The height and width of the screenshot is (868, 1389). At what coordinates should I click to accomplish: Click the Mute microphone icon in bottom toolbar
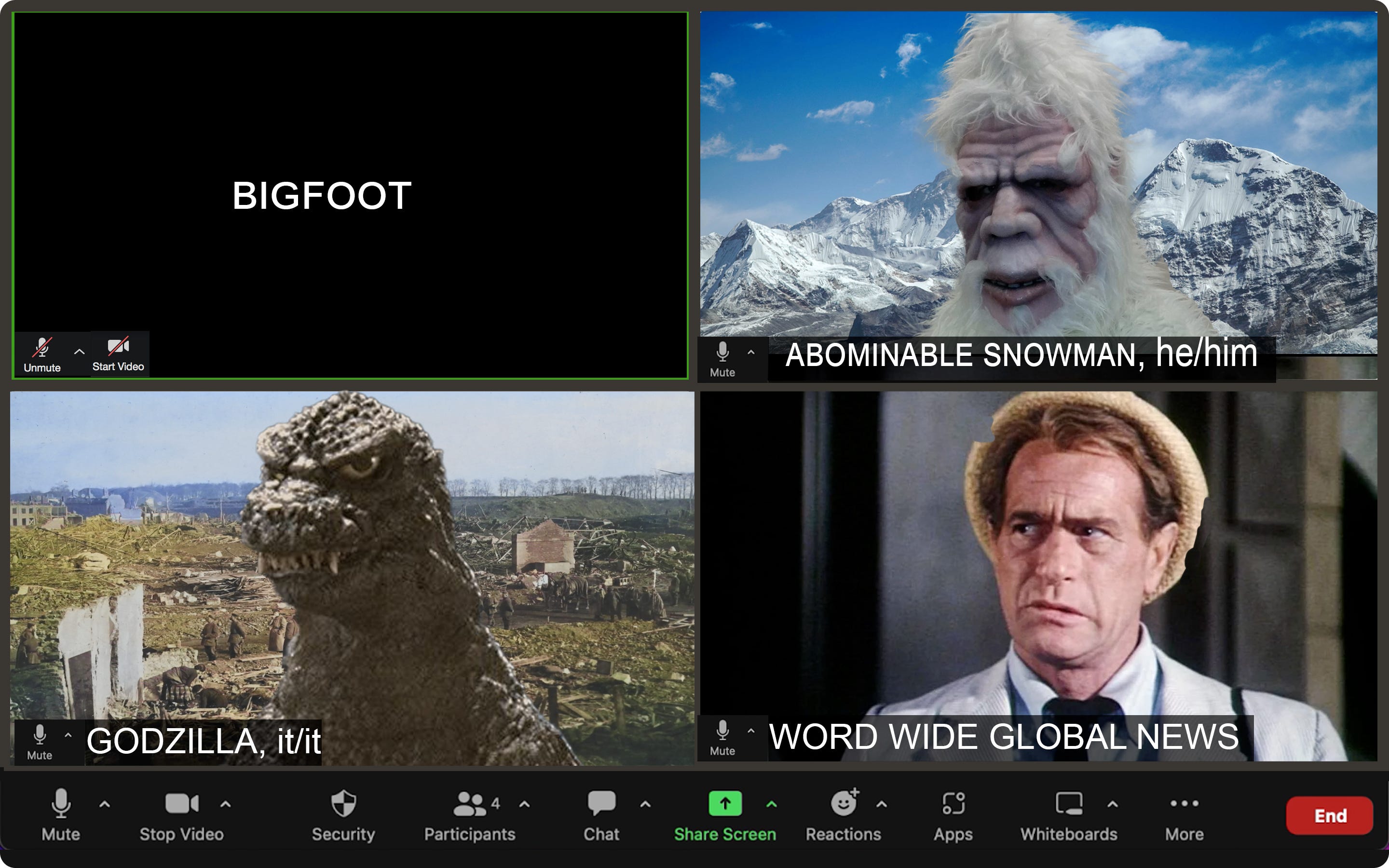pyautogui.click(x=61, y=802)
